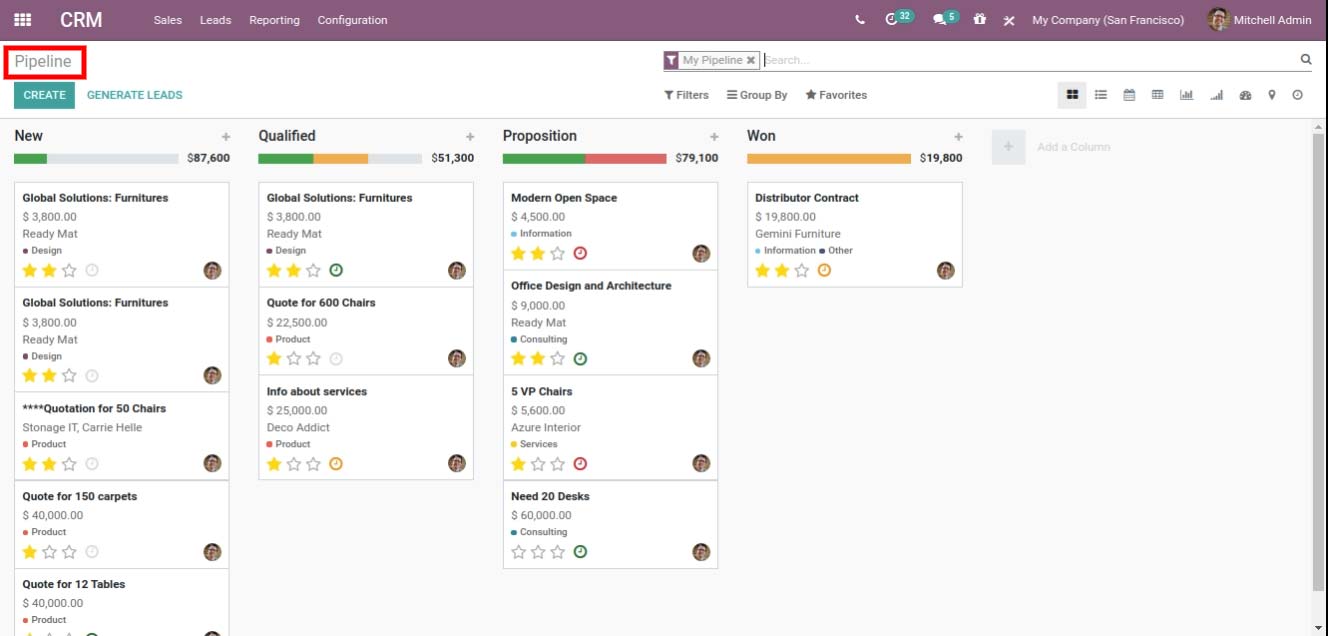This screenshot has height=636, width=1328.
Task: Click GENERATE LEADS button
Action: tap(135, 95)
